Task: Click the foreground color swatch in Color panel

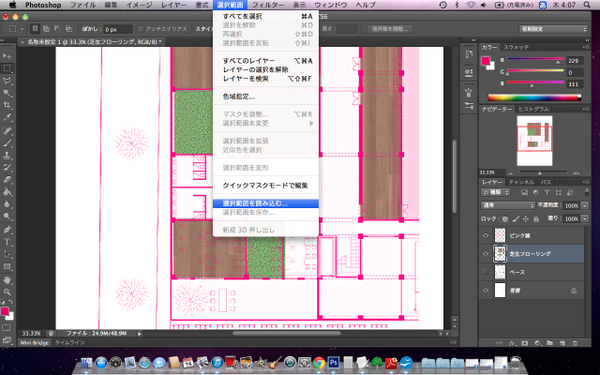Action: click(485, 60)
